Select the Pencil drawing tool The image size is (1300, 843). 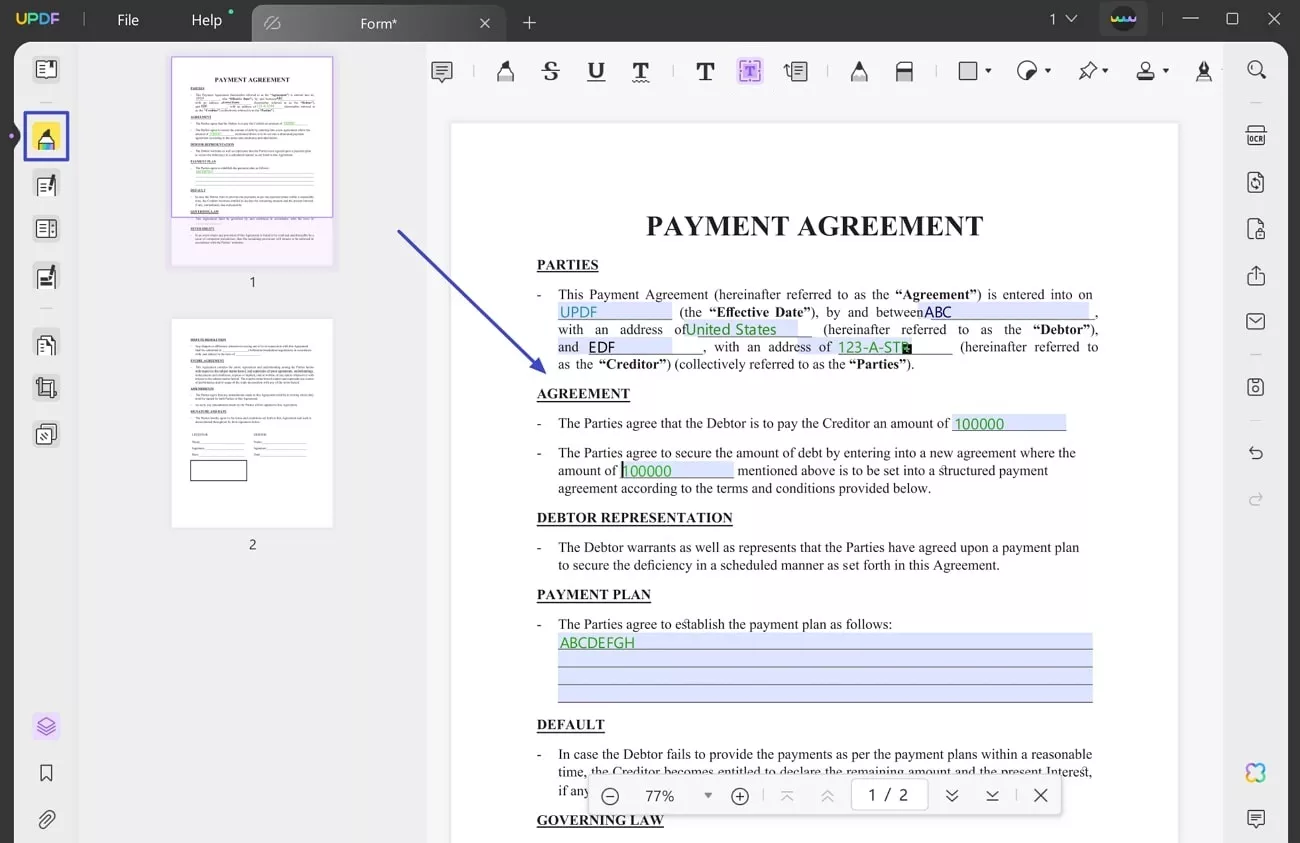tap(859, 71)
